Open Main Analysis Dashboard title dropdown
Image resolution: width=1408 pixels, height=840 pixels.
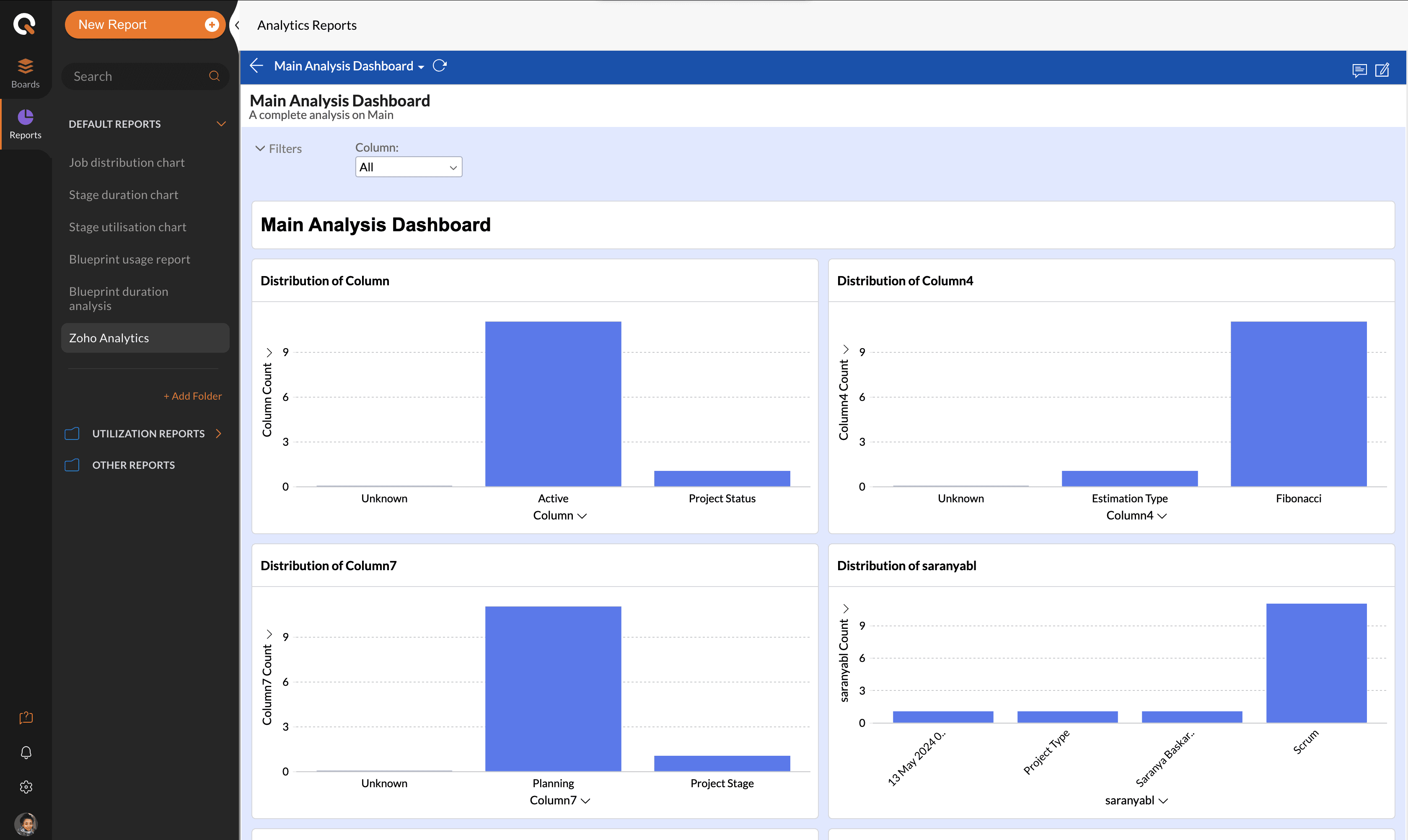(421, 67)
